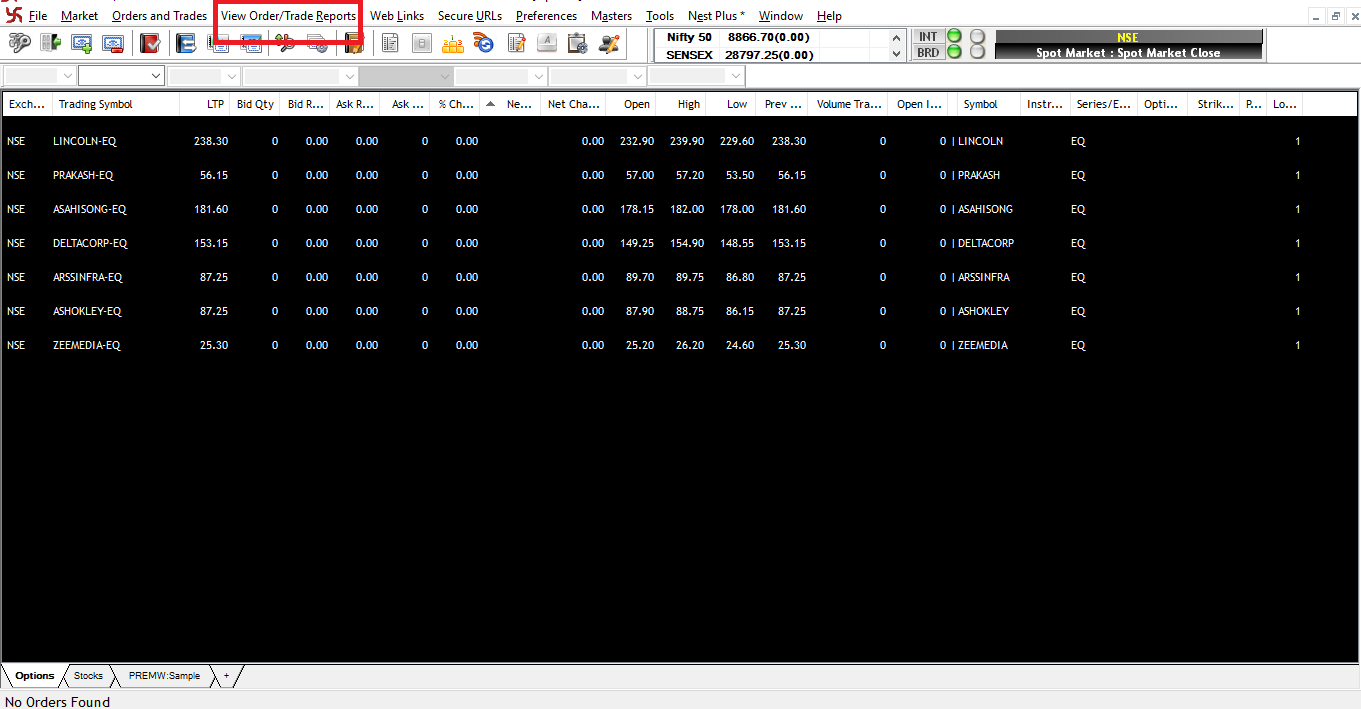This screenshot has width=1361, height=709.
Task: Click the swastik application logo icon
Action: pyautogui.click(x=13, y=15)
